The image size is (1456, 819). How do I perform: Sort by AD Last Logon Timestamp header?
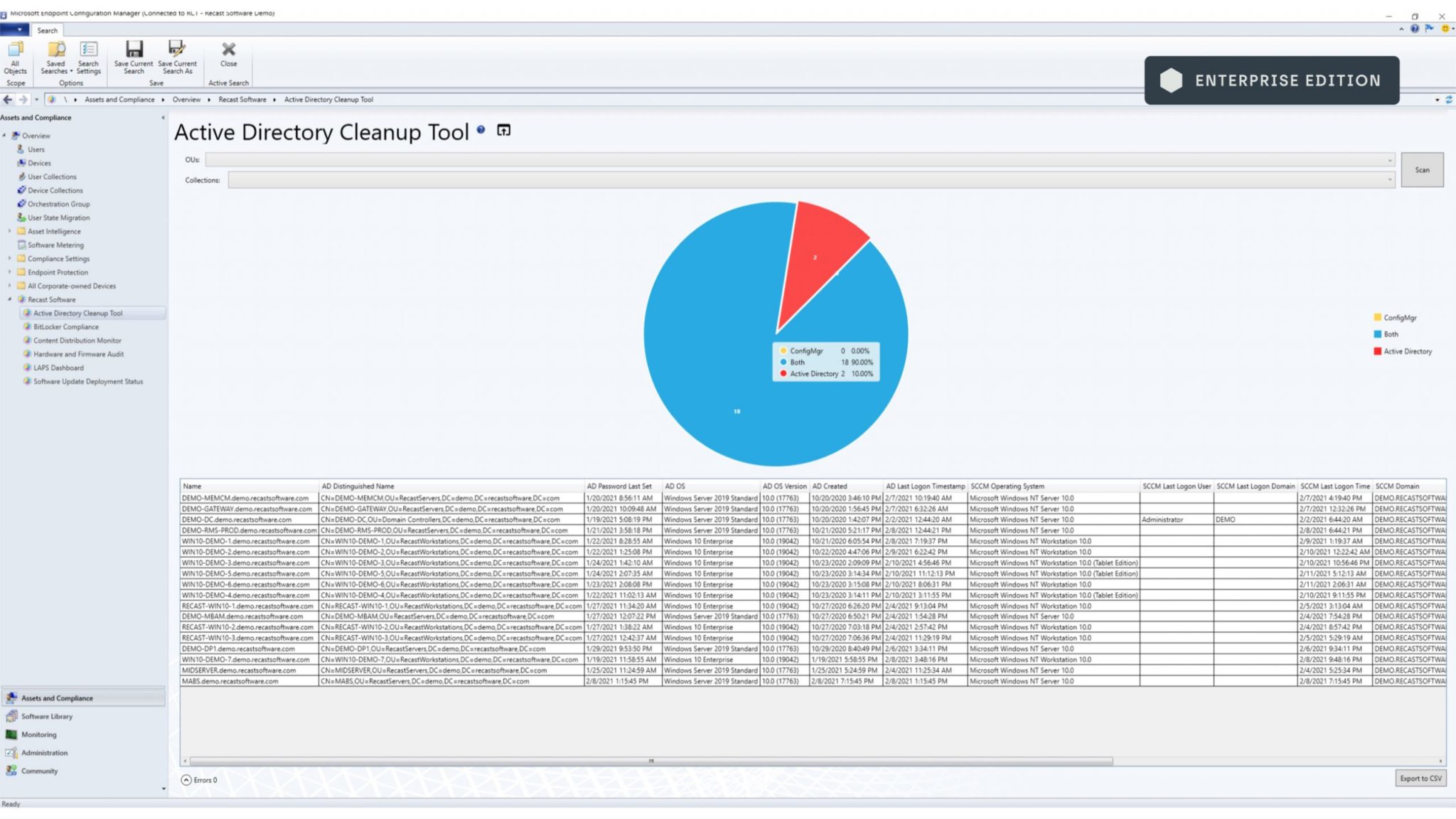pos(926,486)
